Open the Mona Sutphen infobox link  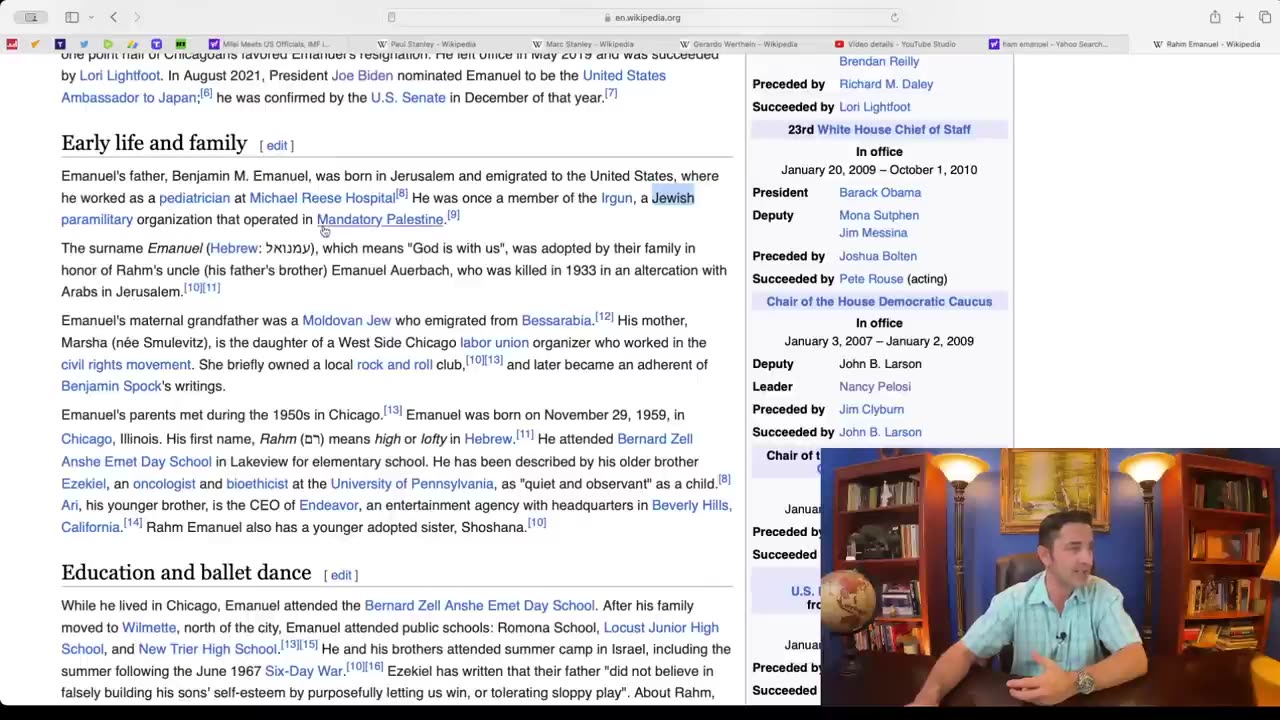click(879, 215)
